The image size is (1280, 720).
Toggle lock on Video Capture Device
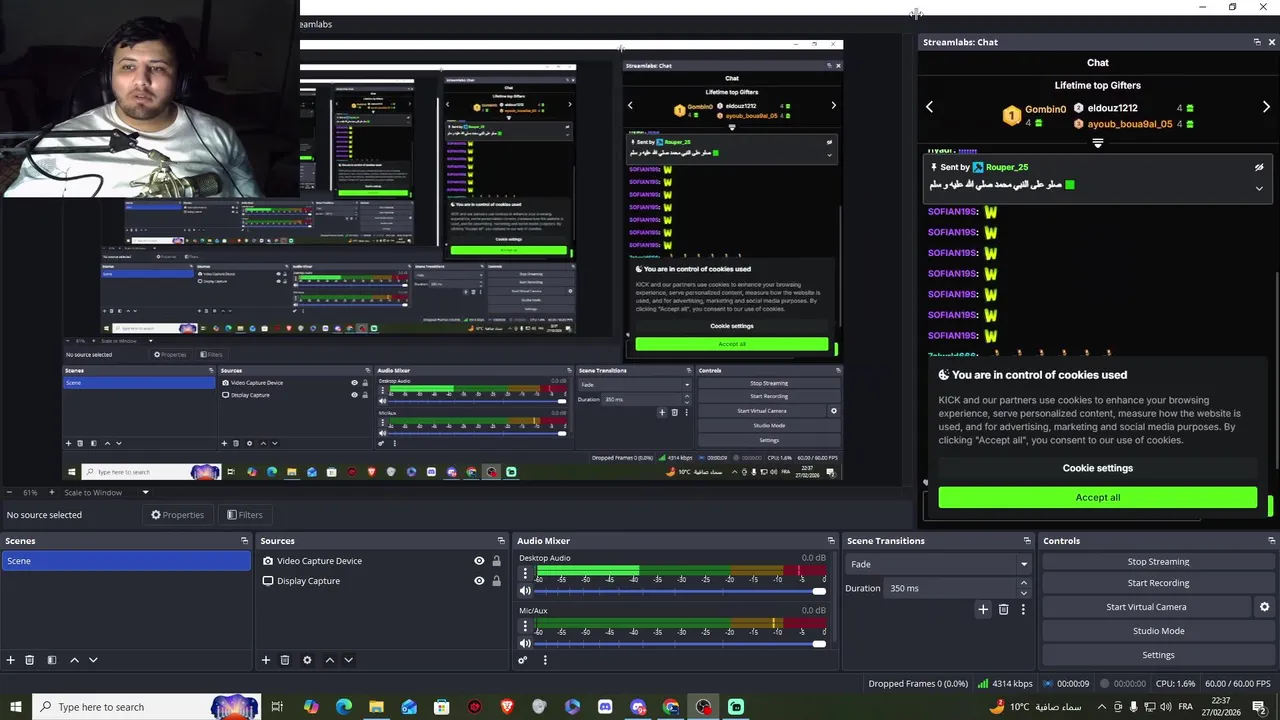coord(496,561)
